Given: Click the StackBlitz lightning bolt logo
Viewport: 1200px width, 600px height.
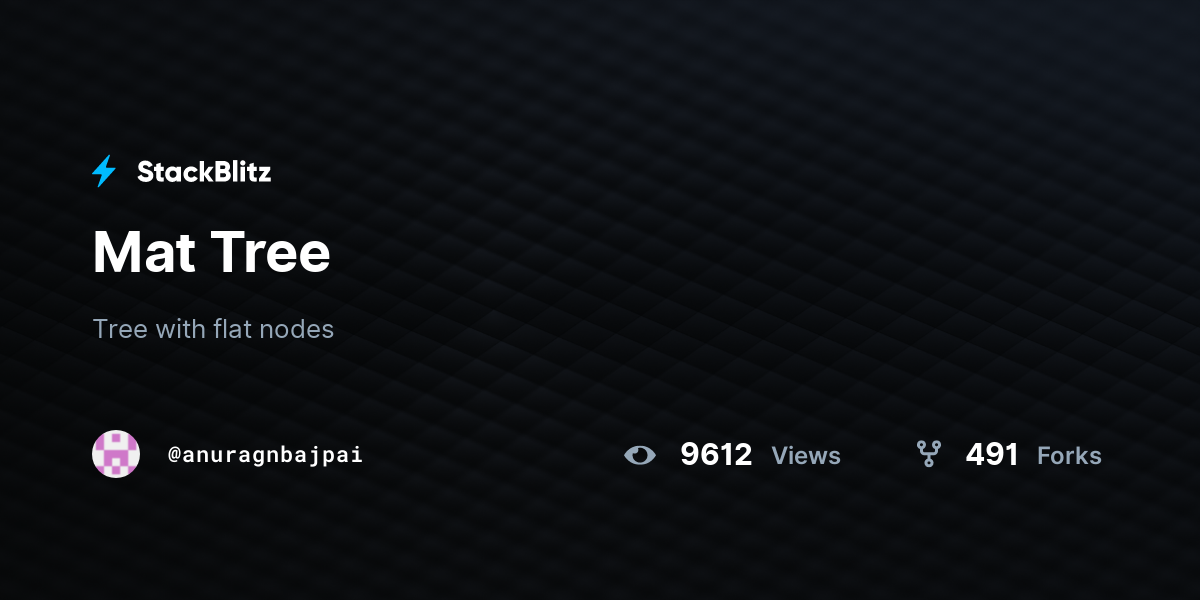Looking at the screenshot, I should click(x=104, y=172).
